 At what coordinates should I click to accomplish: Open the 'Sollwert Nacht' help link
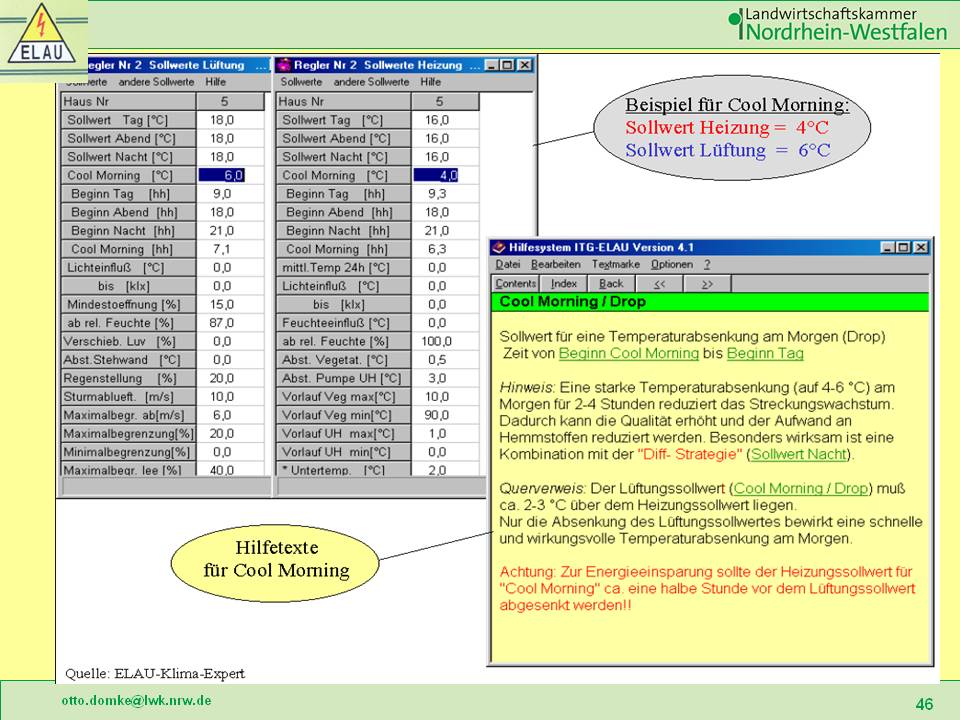click(x=798, y=453)
